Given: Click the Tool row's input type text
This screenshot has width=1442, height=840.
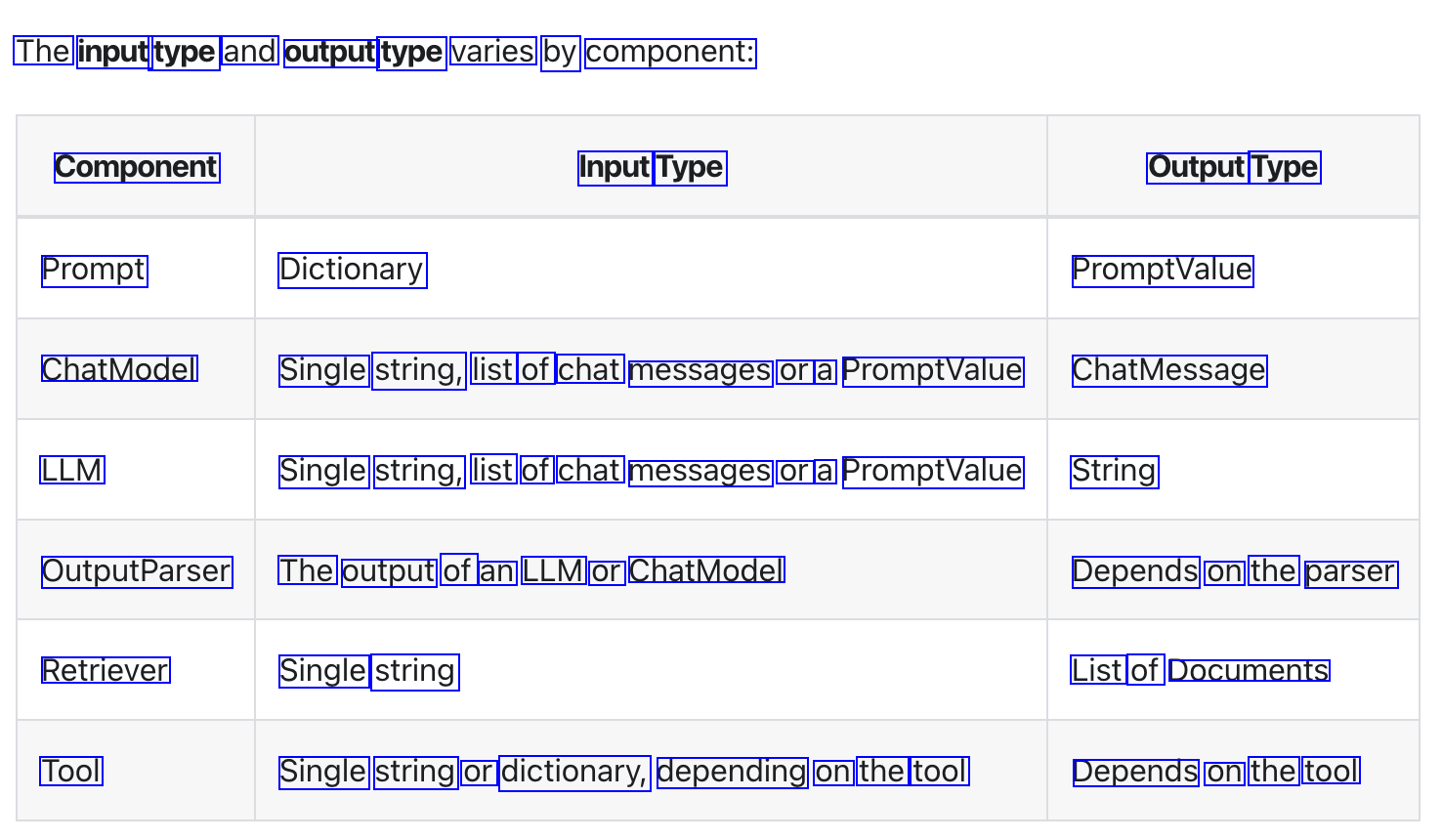Looking at the screenshot, I should (623, 771).
